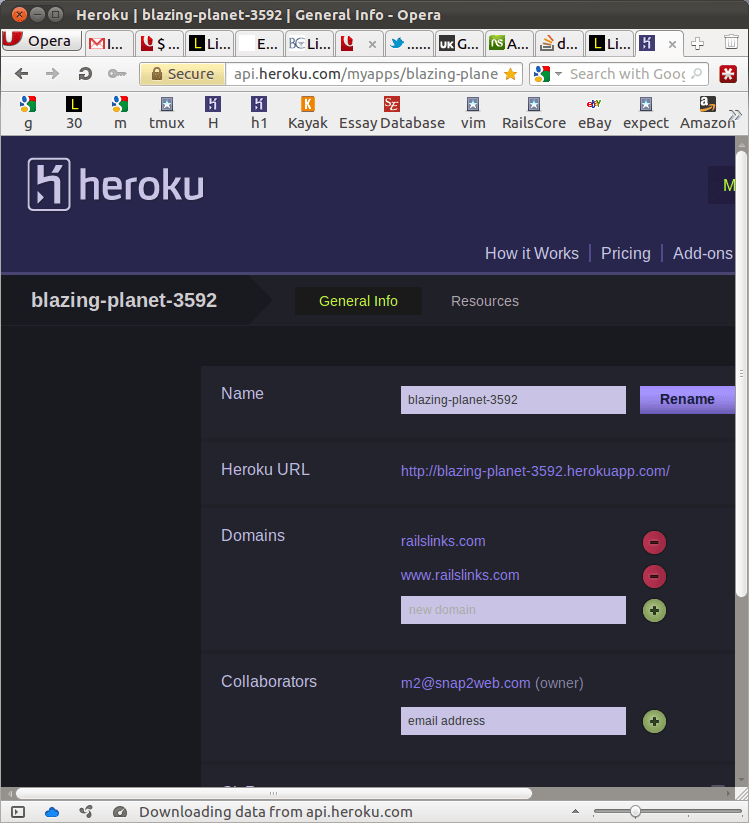Switch to the Stack Overflow tab

pos(560,44)
